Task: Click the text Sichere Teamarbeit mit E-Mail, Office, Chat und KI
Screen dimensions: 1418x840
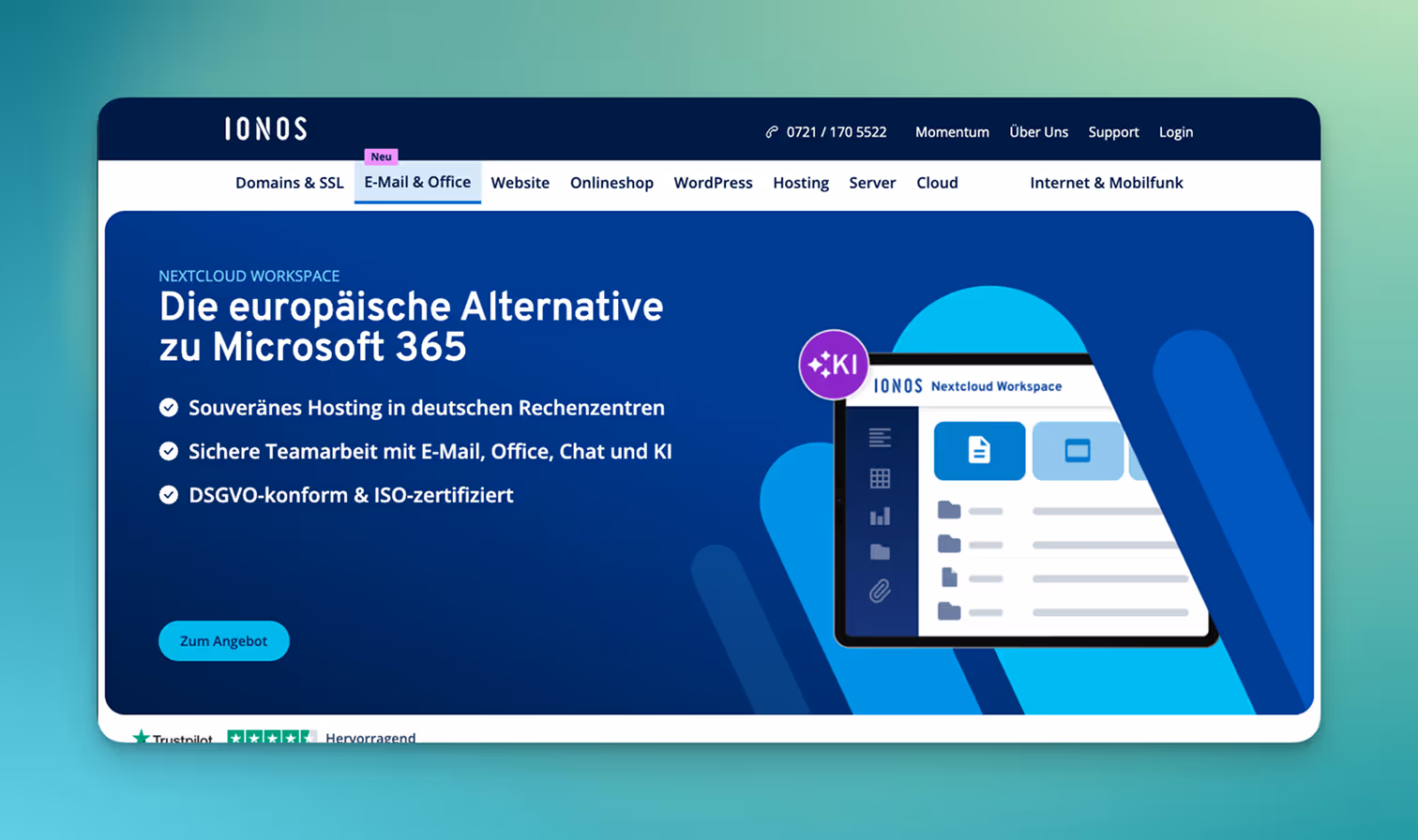Action: [x=430, y=451]
